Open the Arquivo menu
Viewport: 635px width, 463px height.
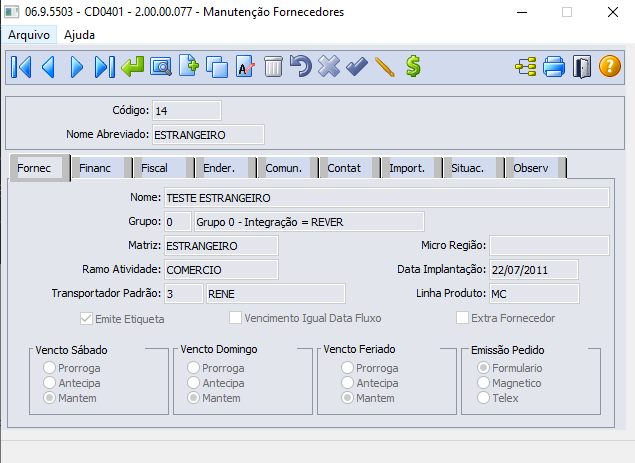tap(29, 35)
